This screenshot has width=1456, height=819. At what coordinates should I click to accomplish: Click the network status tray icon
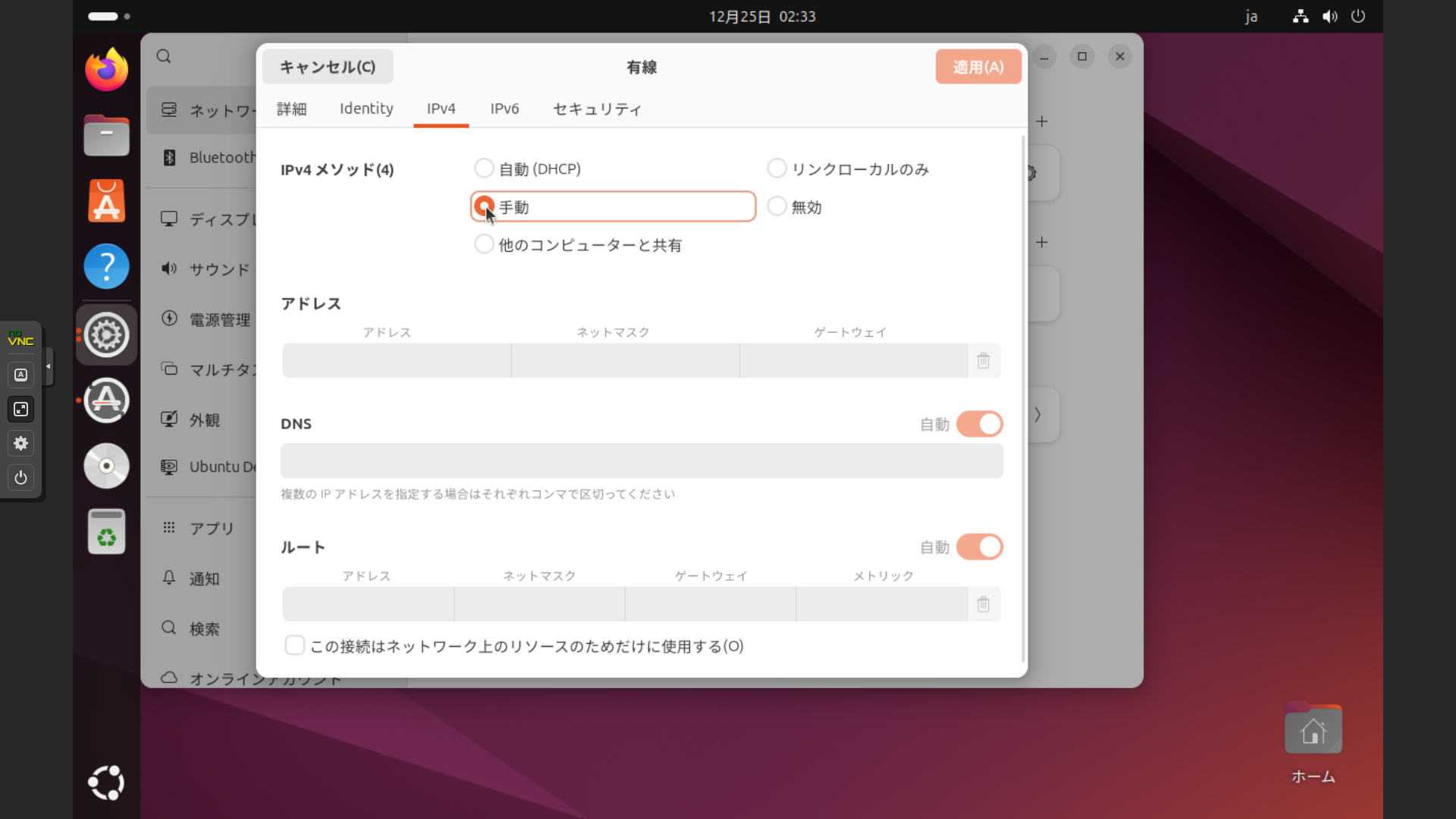[1301, 16]
